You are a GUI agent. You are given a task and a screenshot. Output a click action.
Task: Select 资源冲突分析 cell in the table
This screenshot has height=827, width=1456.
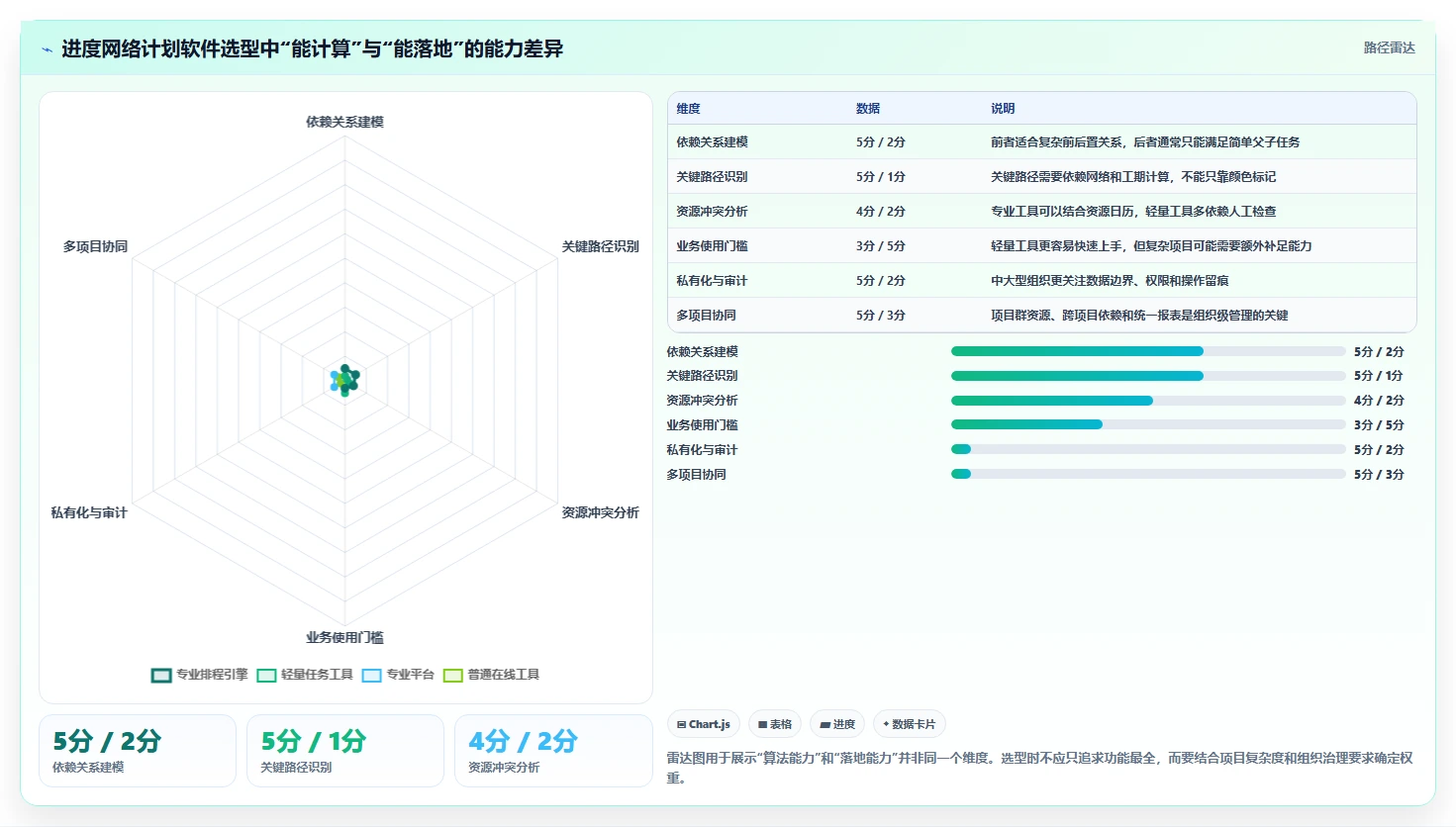712,212
